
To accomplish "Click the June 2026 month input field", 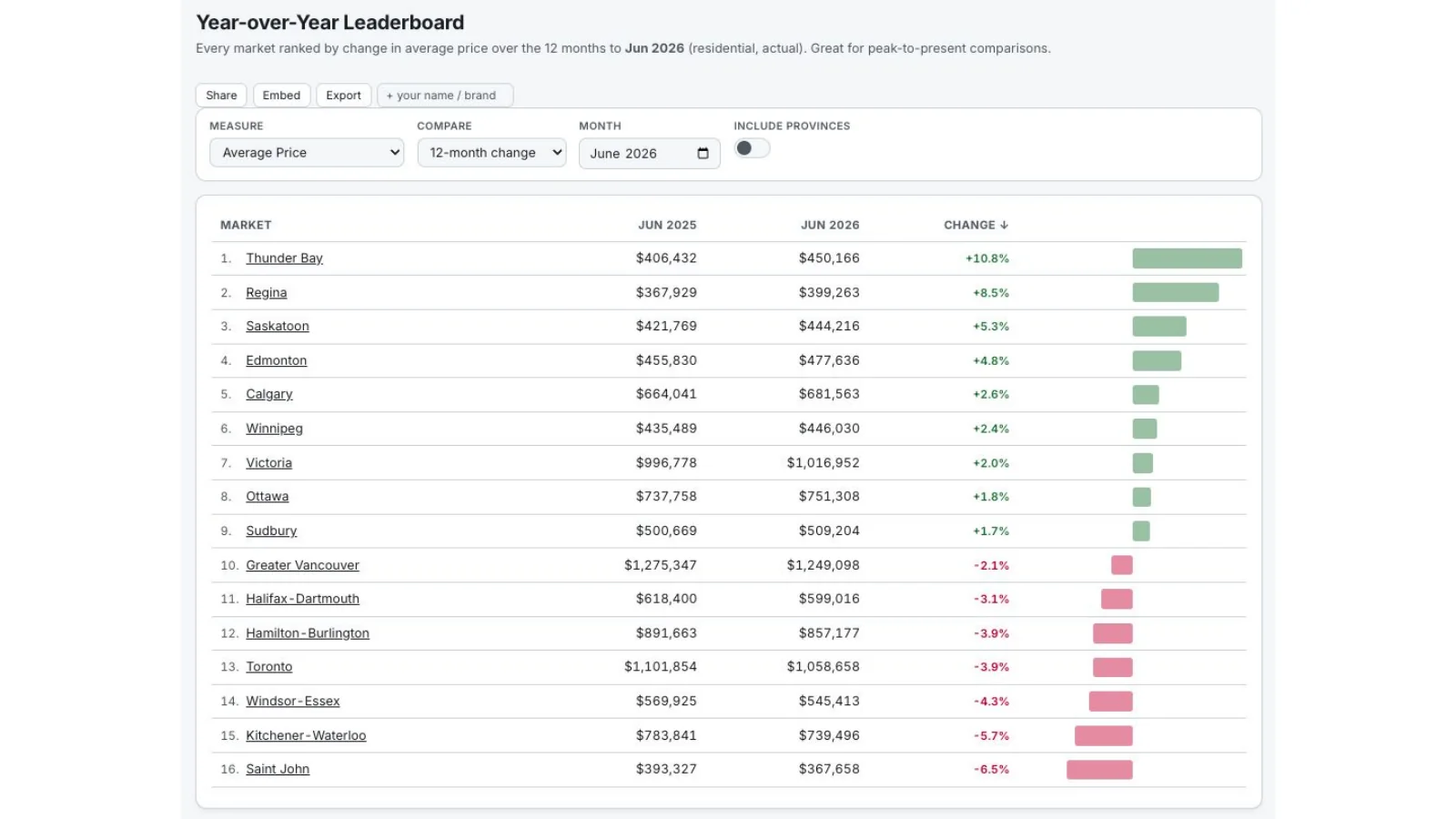I will point(649,154).
